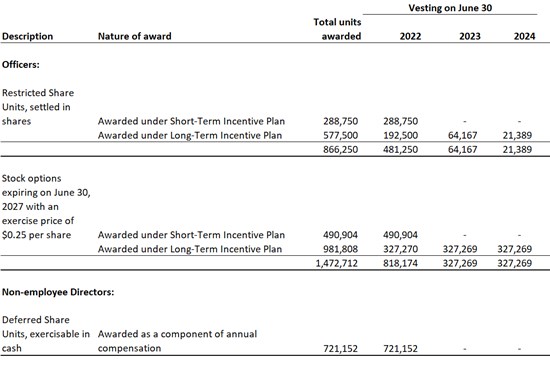Select the 721,152 total units for Deferred Share Units
This screenshot has height=370, width=550.
pyautogui.click(x=340, y=349)
